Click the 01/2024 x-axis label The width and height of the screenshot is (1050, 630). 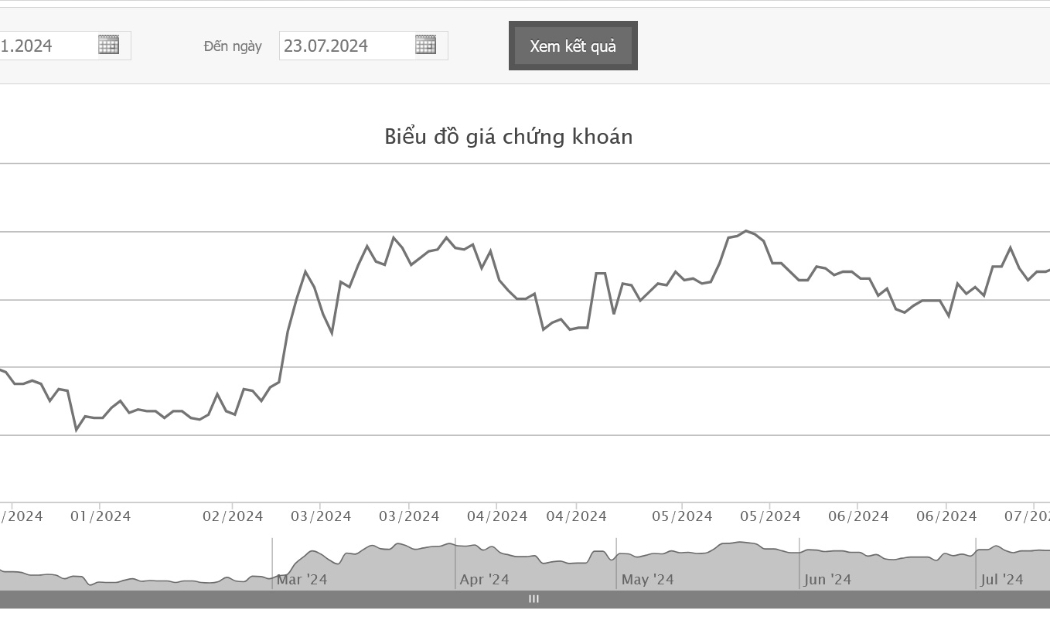(100, 516)
